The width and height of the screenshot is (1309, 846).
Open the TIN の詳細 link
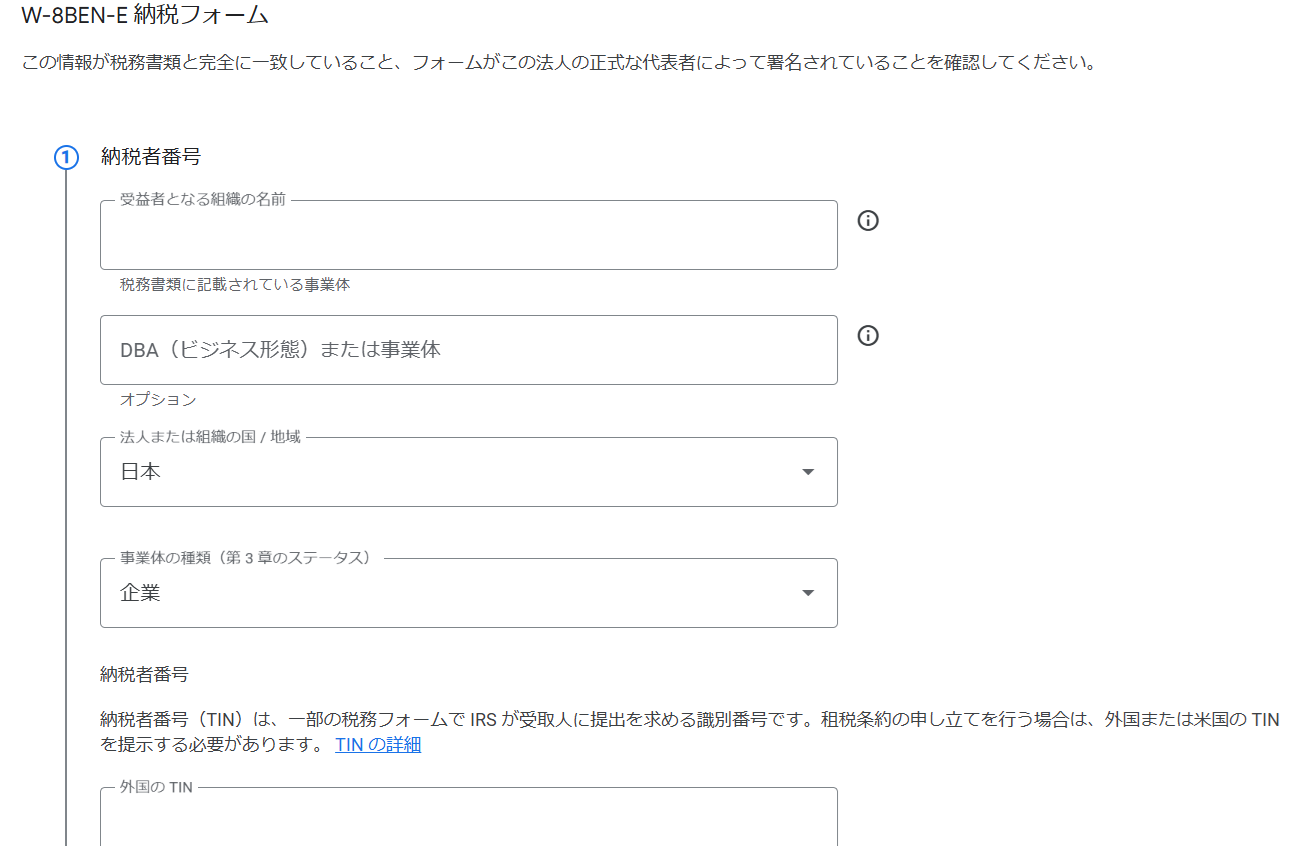tap(378, 744)
